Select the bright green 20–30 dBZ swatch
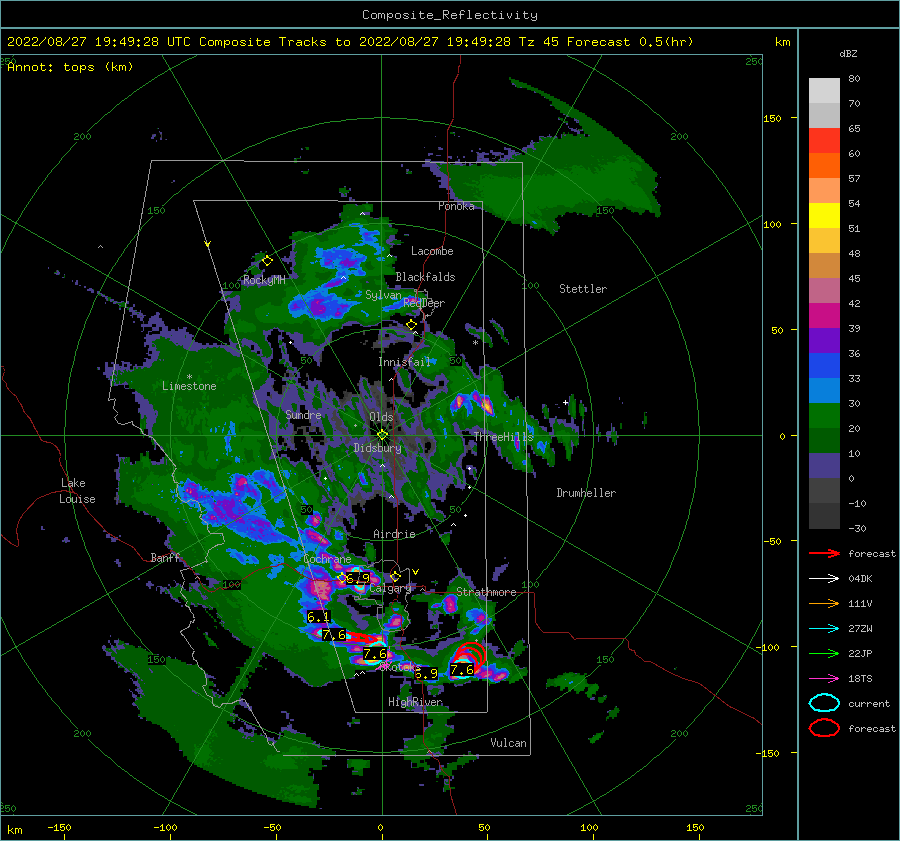Viewport: 900px width, 841px height. click(x=824, y=416)
